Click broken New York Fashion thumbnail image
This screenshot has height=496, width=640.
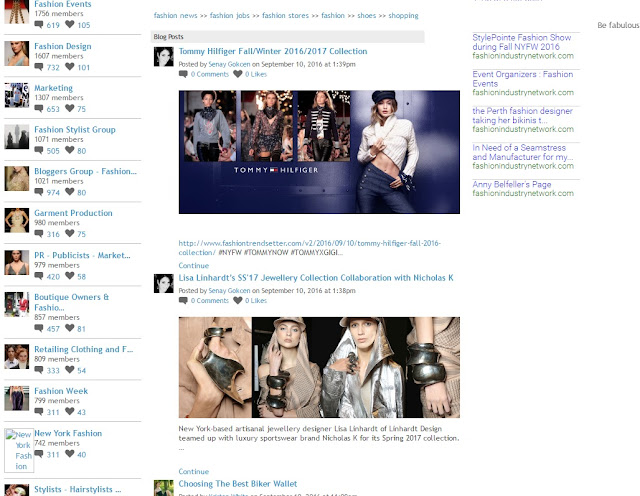(19, 450)
